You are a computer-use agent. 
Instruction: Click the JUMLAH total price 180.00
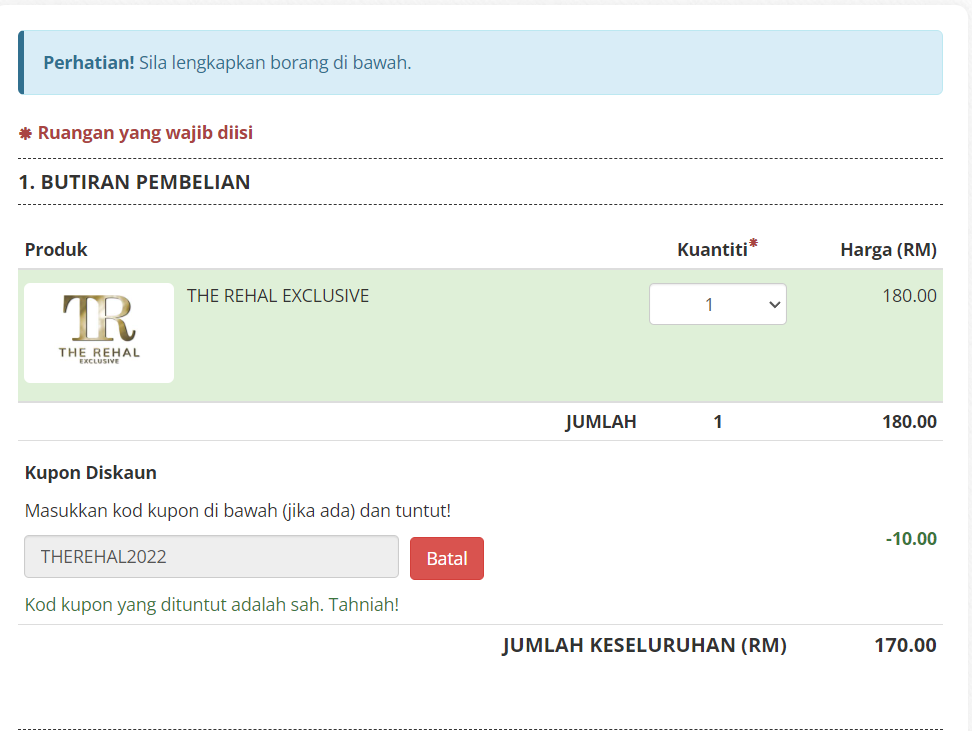pos(909,422)
